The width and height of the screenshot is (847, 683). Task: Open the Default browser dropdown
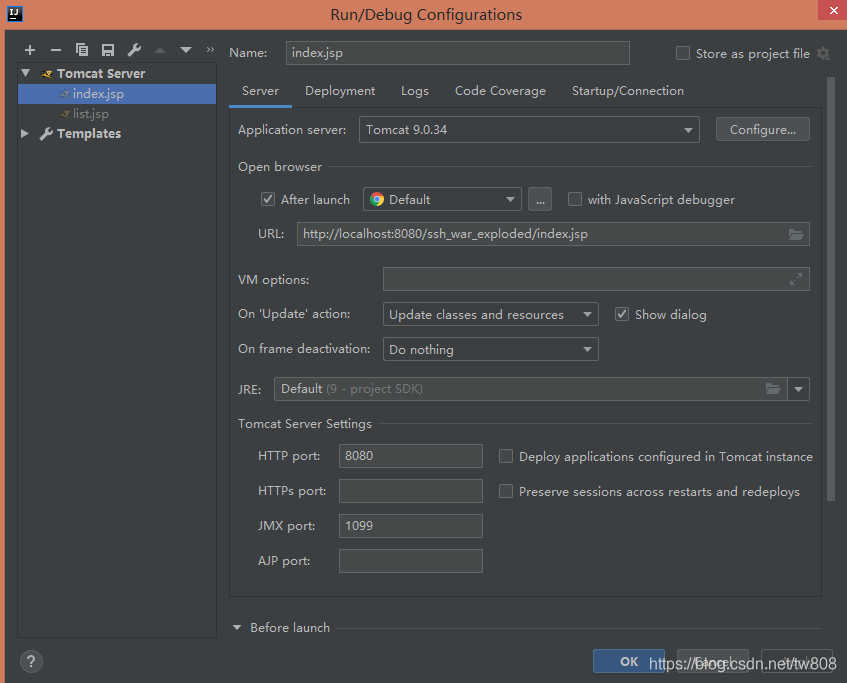coord(442,199)
